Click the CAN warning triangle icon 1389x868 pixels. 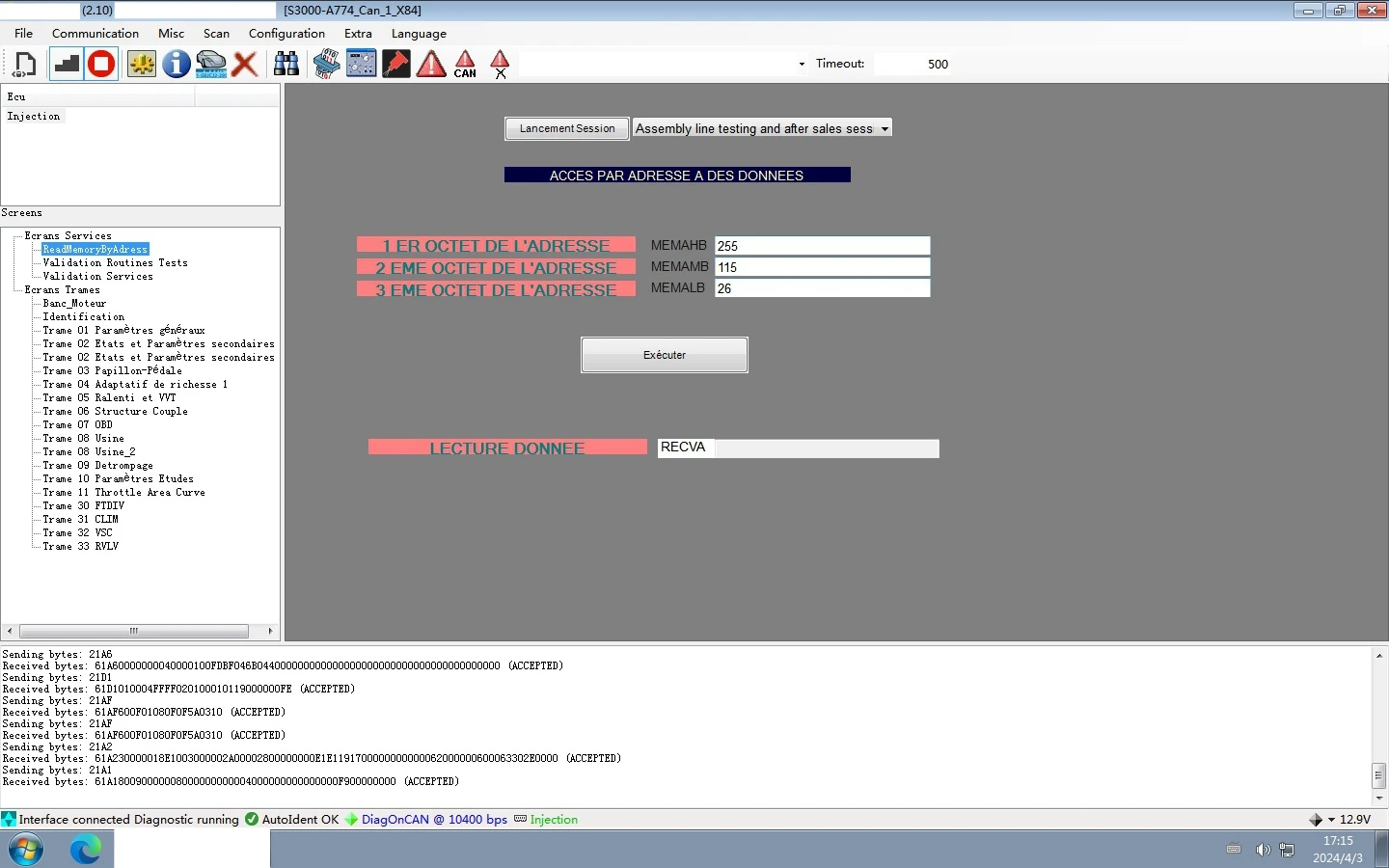coord(465,65)
